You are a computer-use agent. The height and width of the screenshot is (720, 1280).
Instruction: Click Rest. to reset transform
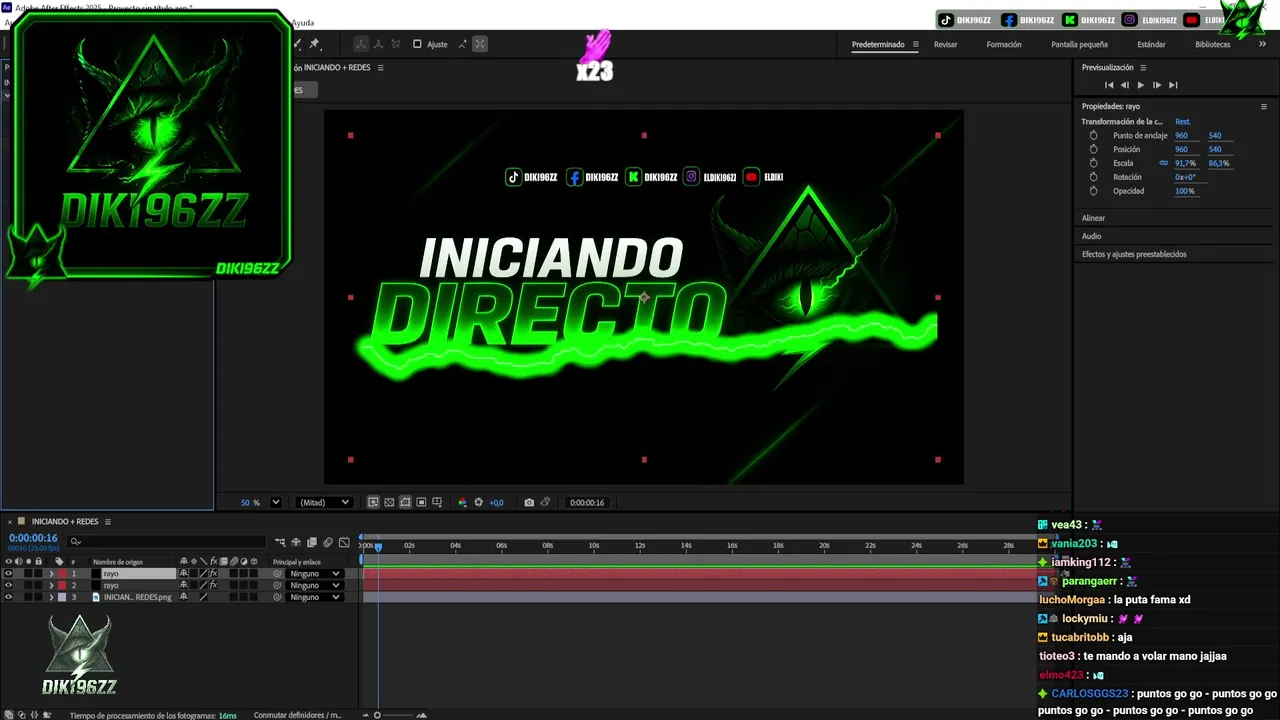[1183, 122]
